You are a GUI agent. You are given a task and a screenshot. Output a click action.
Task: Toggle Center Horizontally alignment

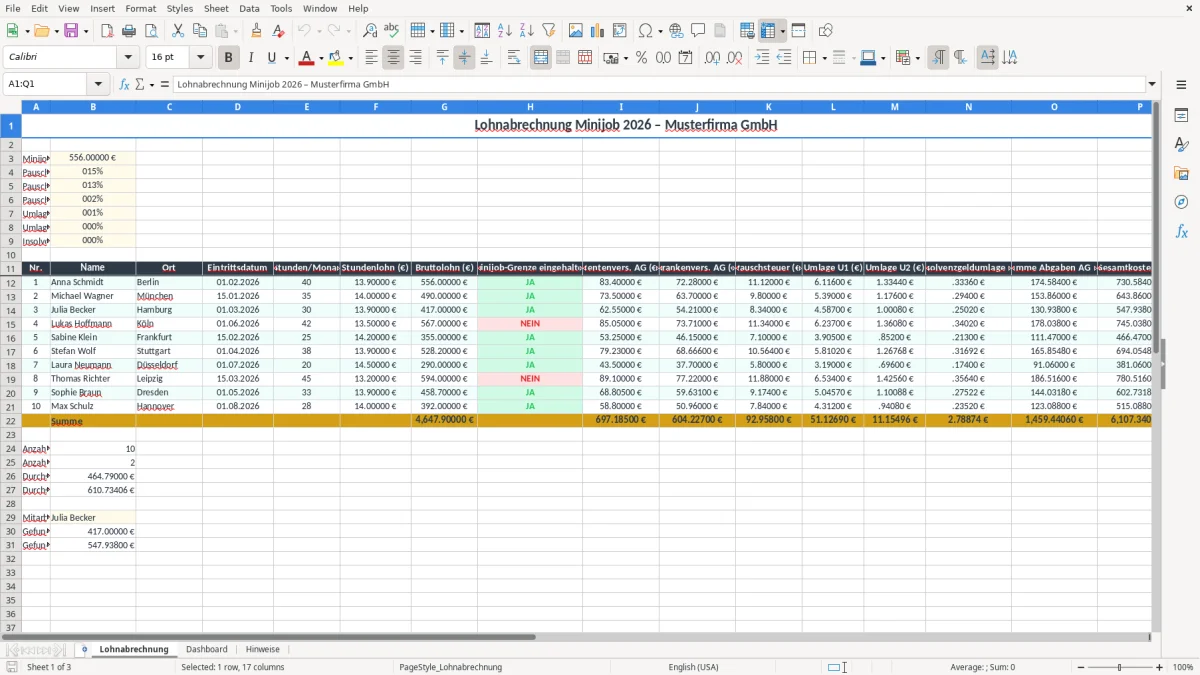393,58
